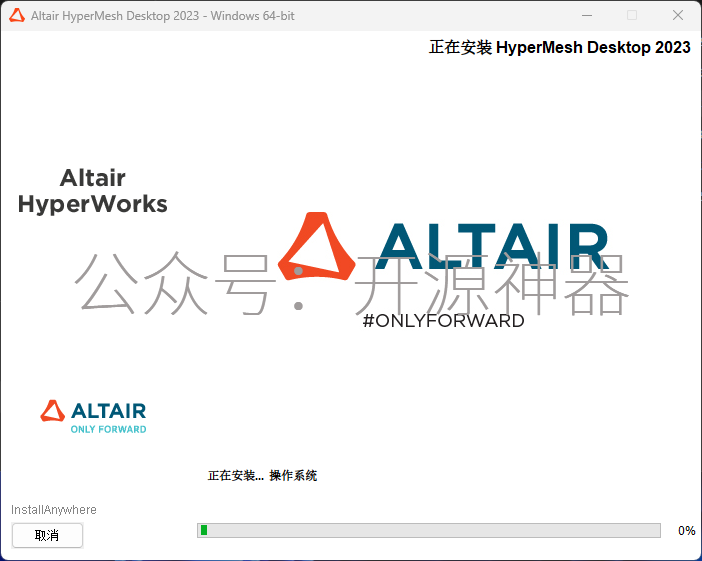Screen dimensions: 702x561
Task: Click the installation progress bar
Action: pyautogui.click(x=428, y=530)
